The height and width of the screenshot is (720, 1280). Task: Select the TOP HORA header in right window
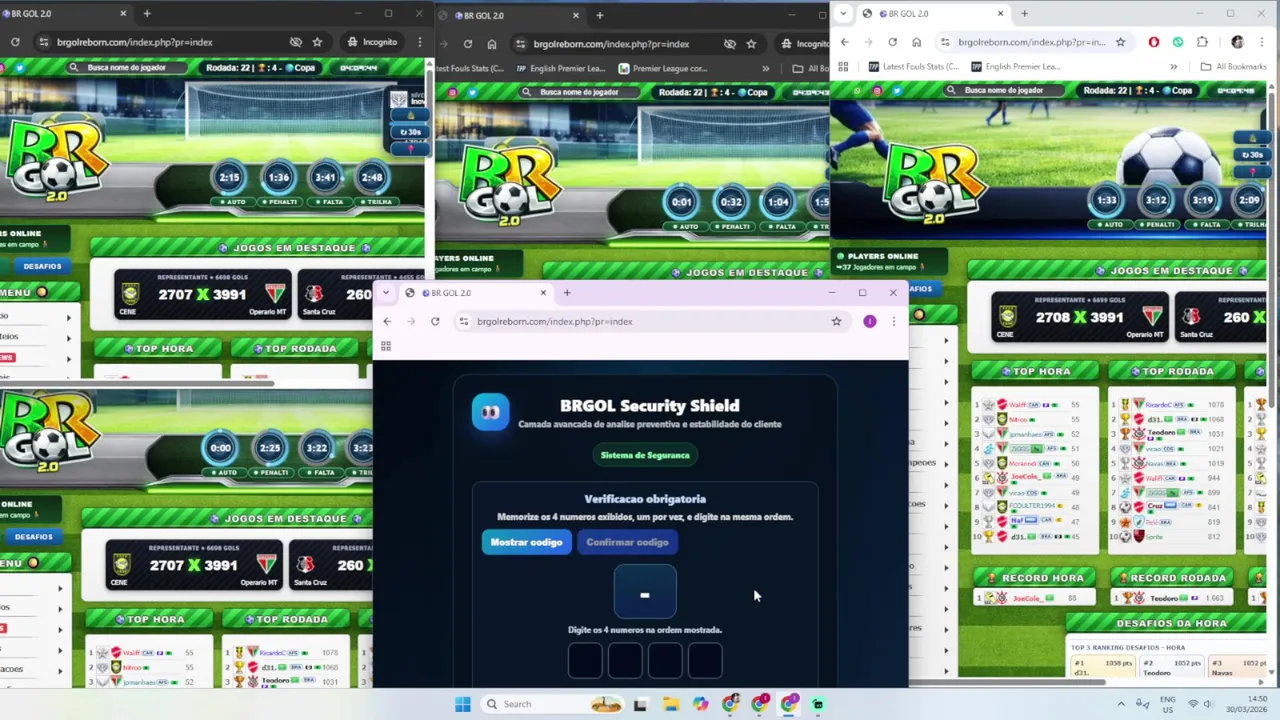tap(1035, 371)
